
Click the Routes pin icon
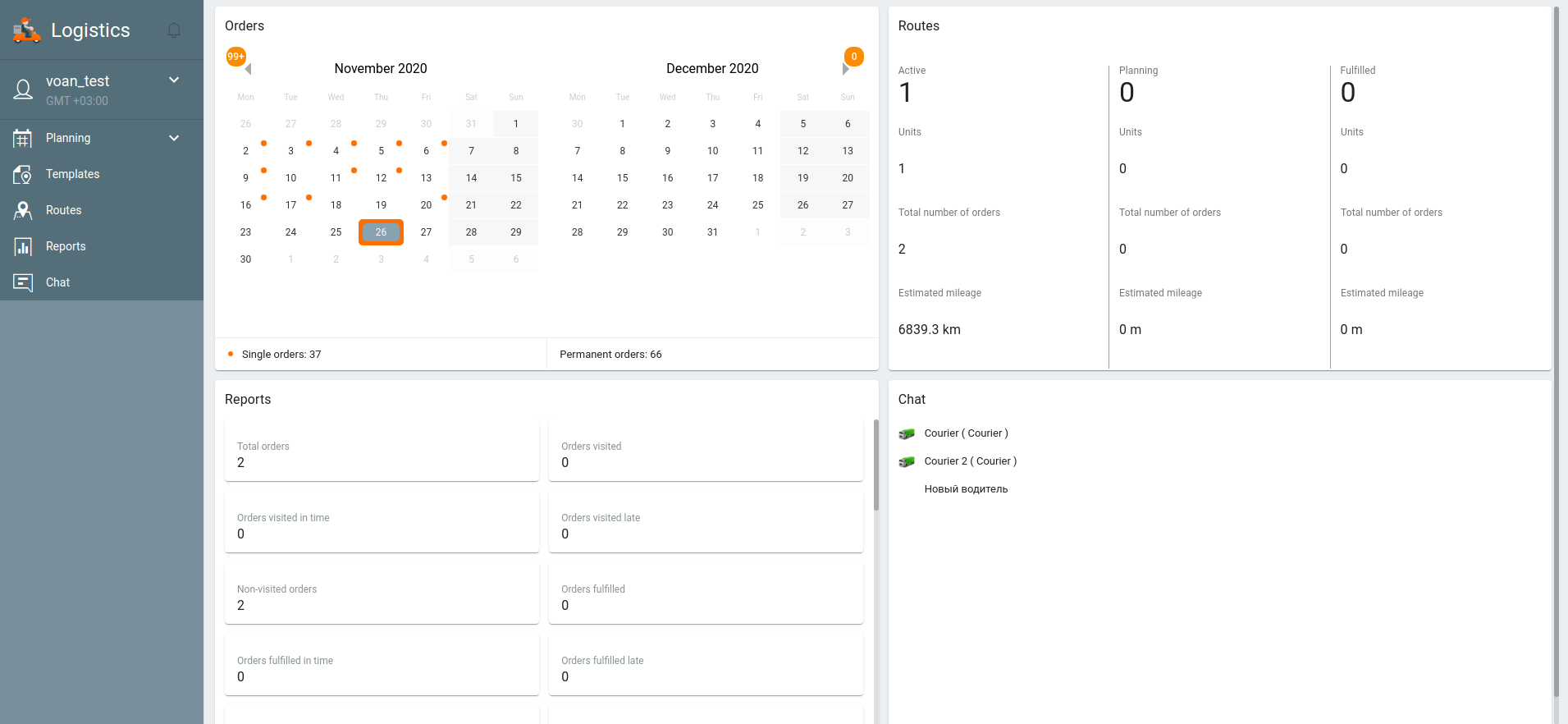[23, 210]
